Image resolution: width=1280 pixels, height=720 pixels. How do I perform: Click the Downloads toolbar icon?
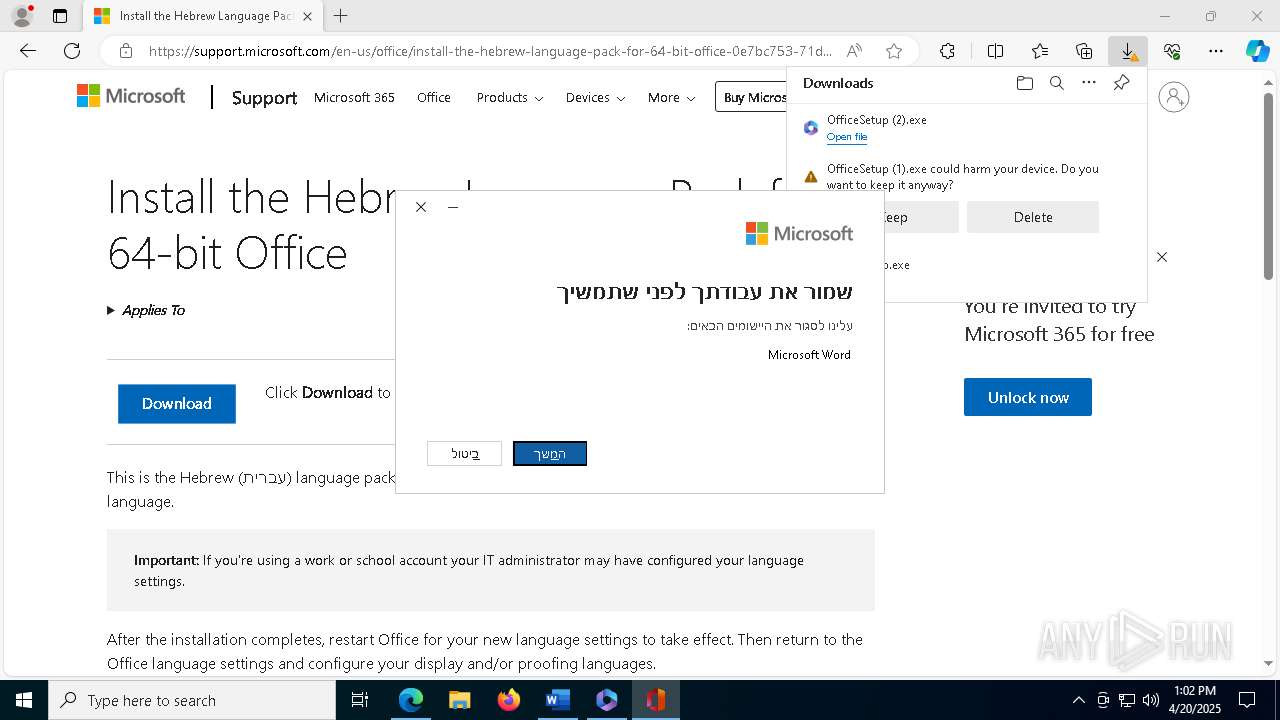tap(1128, 51)
